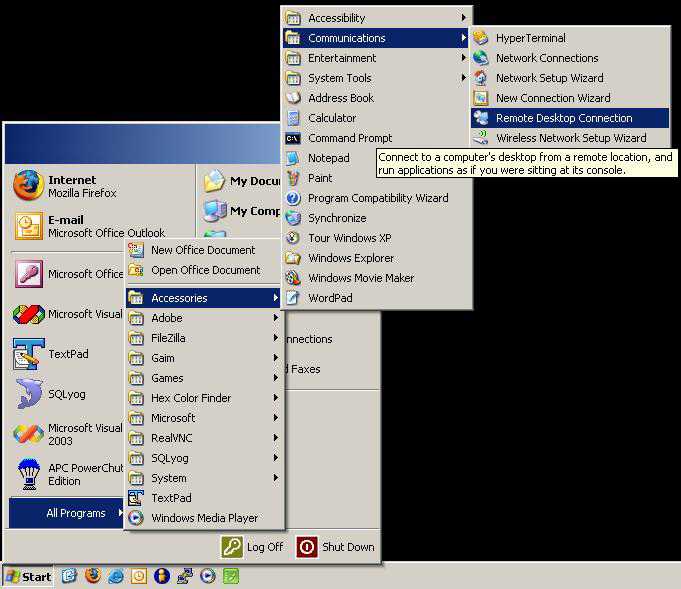Expand the RealVNC program folder
681x589 pixels.
[x=203, y=438]
